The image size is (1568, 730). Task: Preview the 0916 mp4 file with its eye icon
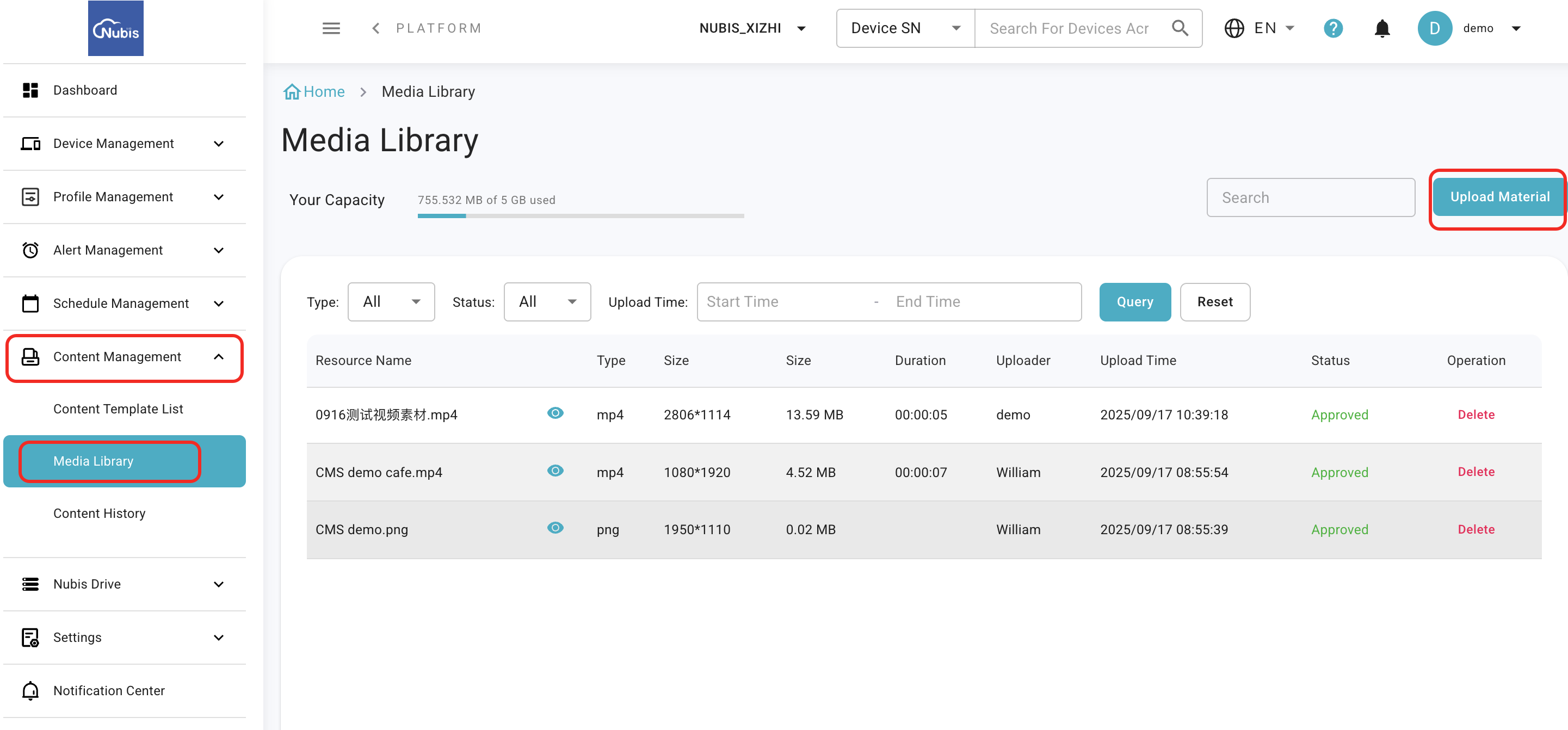pyautogui.click(x=554, y=413)
